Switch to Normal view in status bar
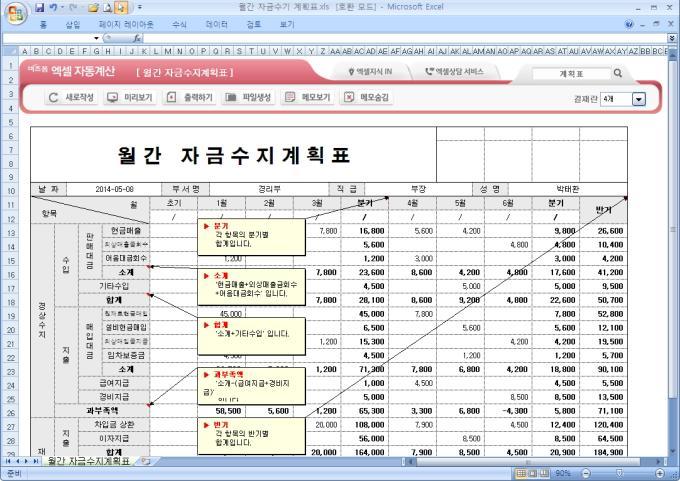The image size is (680, 481). click(521, 473)
